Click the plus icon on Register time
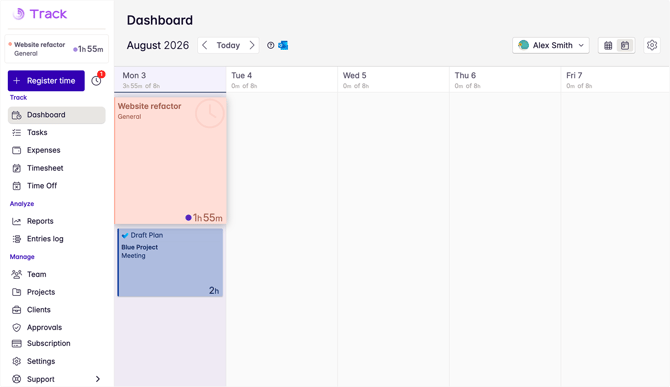670x387 pixels. tap(17, 81)
